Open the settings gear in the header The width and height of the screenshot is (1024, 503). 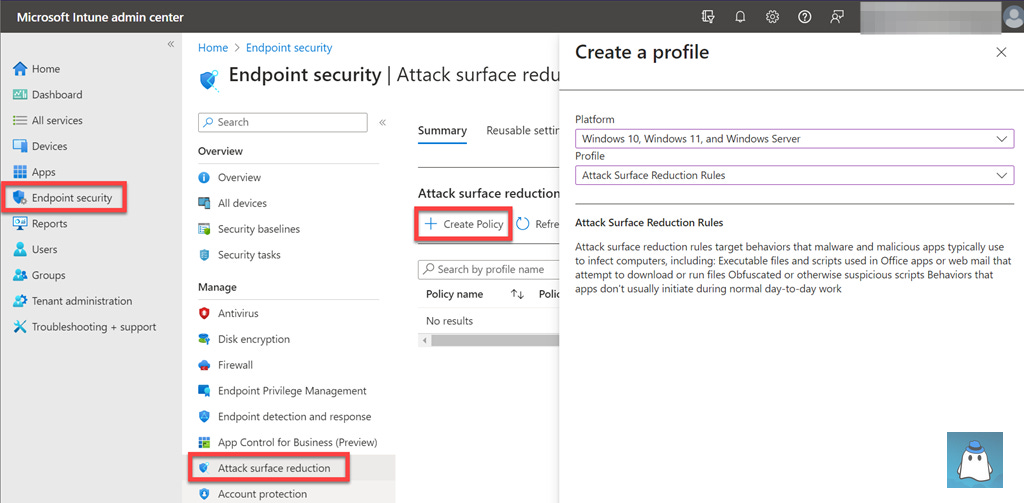click(772, 17)
